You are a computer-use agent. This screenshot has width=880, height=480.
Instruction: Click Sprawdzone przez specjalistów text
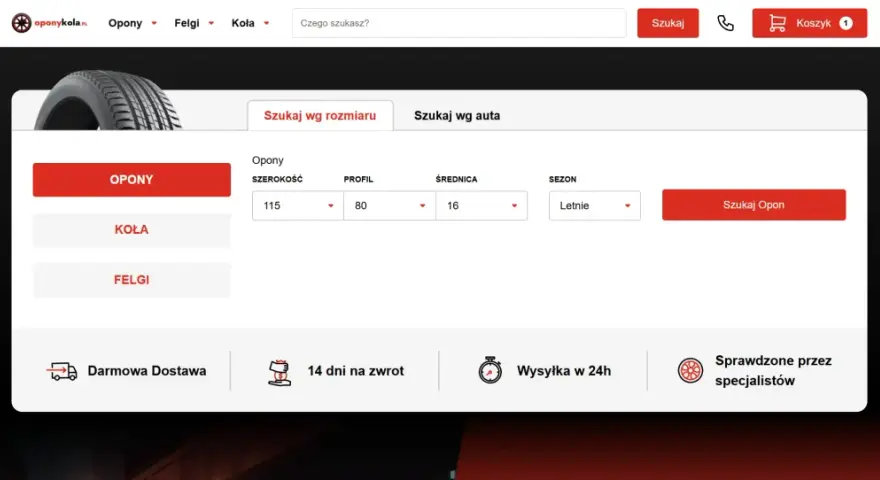[773, 371]
